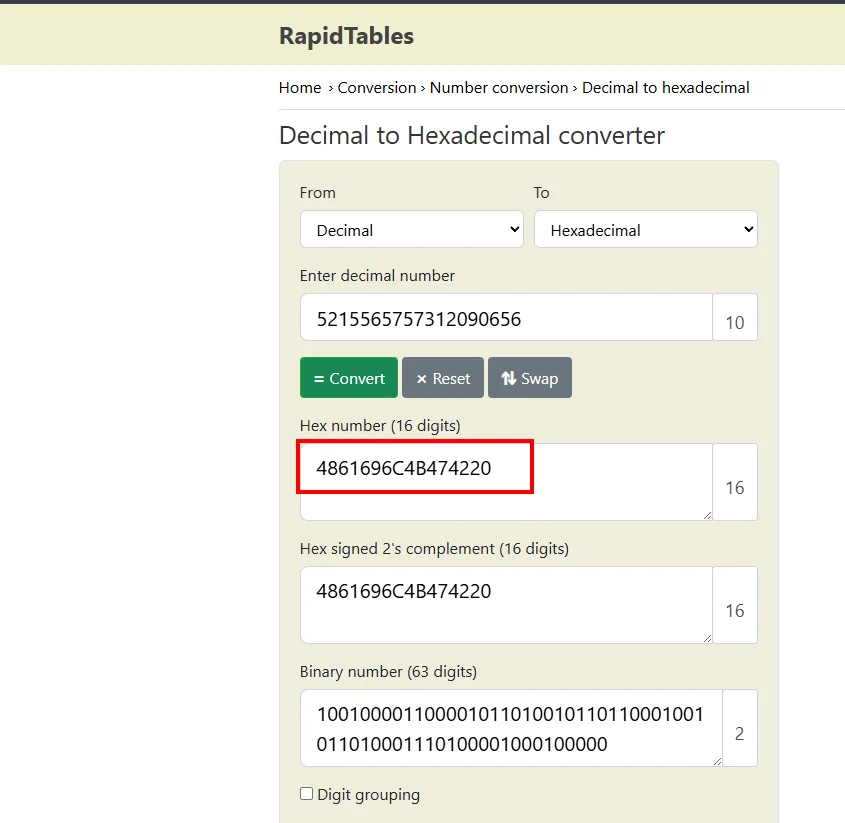Click the green Convert button
Screen dimensions: 845x823
click(x=349, y=378)
